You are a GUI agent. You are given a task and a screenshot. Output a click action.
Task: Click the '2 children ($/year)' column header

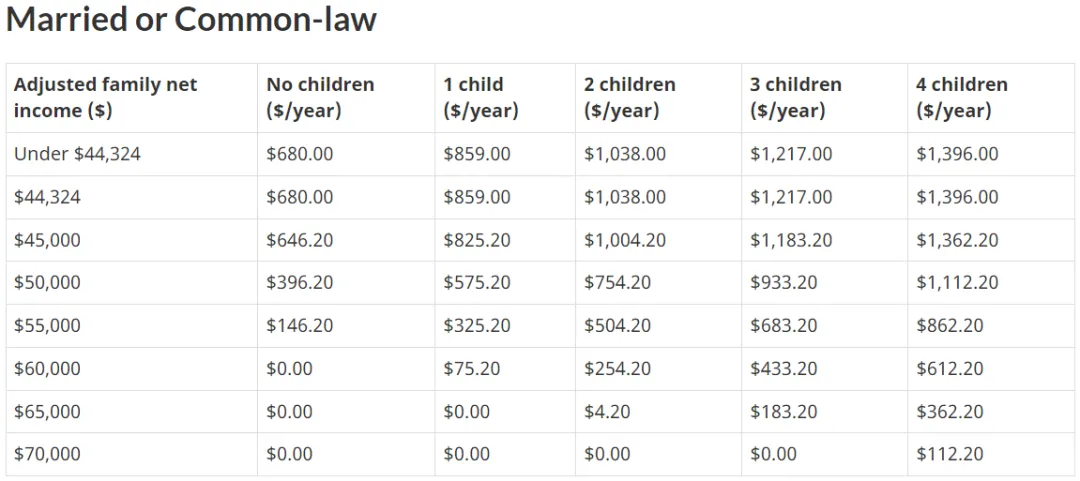630,98
